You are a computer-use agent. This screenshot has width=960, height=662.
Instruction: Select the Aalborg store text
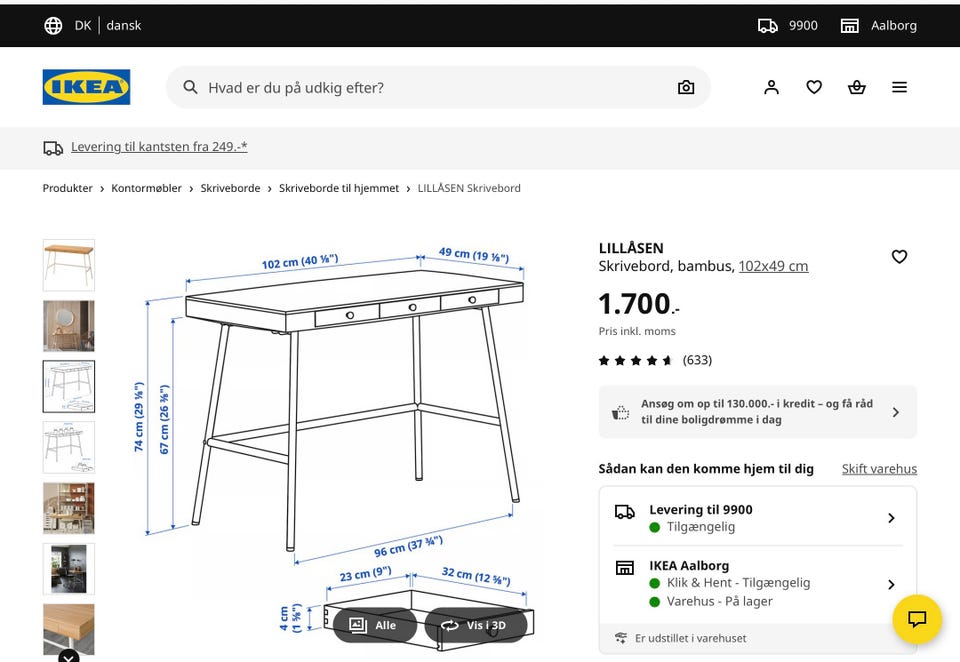(894, 26)
